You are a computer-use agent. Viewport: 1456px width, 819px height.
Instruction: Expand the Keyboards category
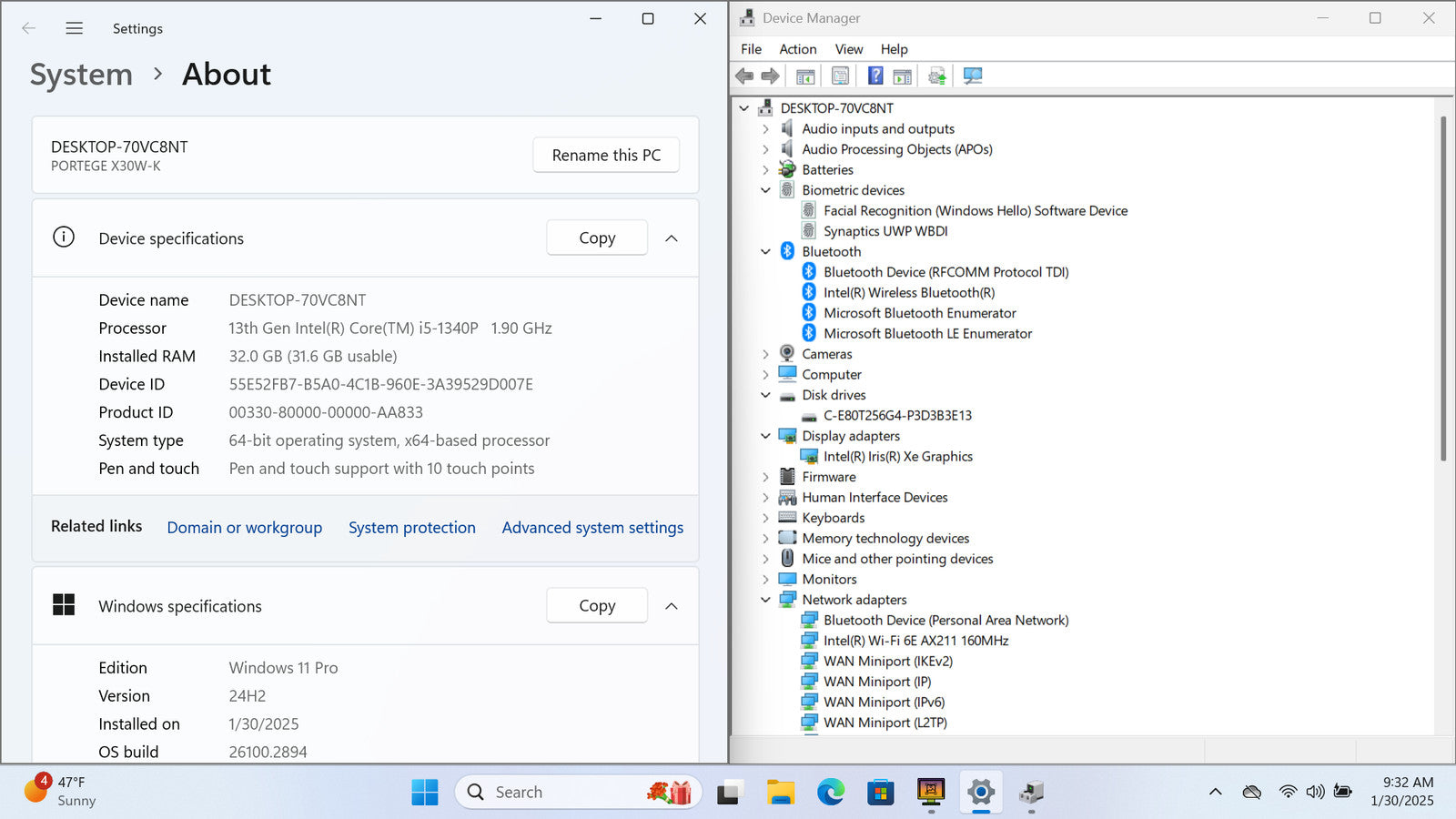pyautogui.click(x=765, y=518)
